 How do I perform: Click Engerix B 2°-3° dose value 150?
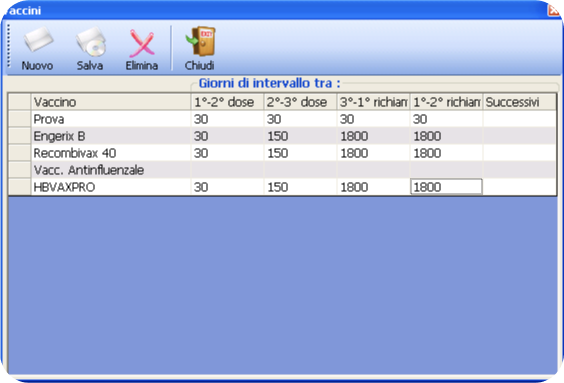300,136
